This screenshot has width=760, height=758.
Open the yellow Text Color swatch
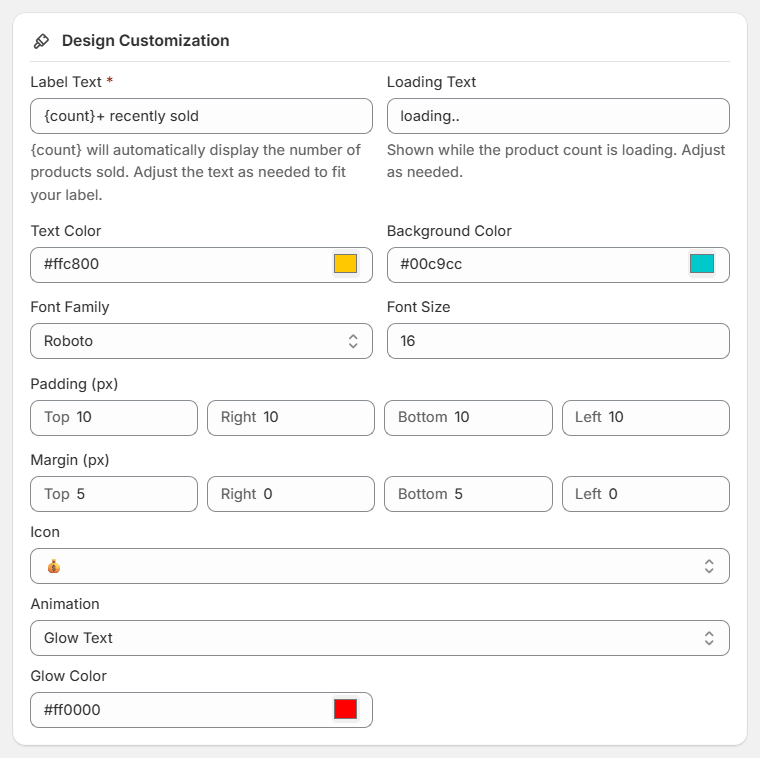[345, 264]
